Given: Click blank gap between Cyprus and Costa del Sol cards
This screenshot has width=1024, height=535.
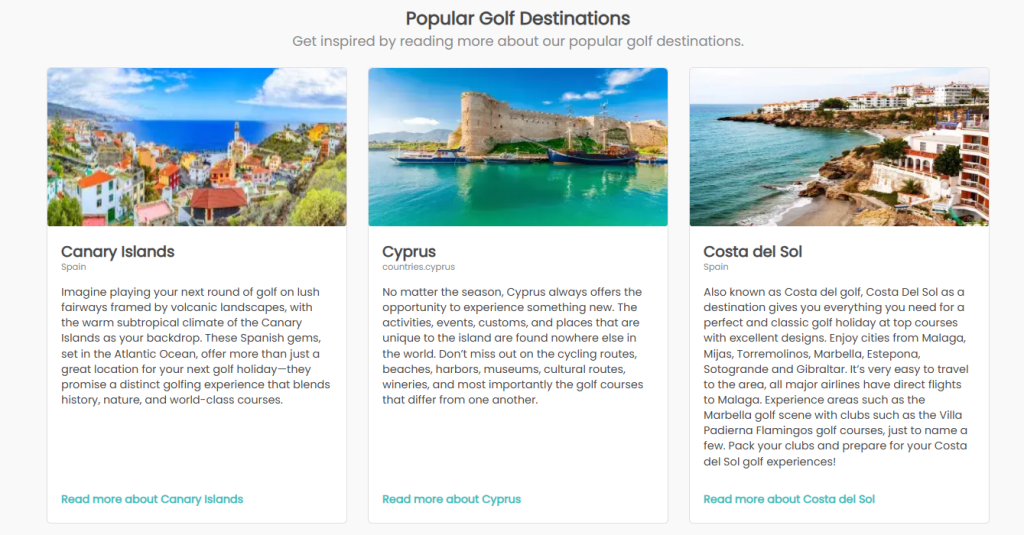Looking at the screenshot, I should pos(679,300).
